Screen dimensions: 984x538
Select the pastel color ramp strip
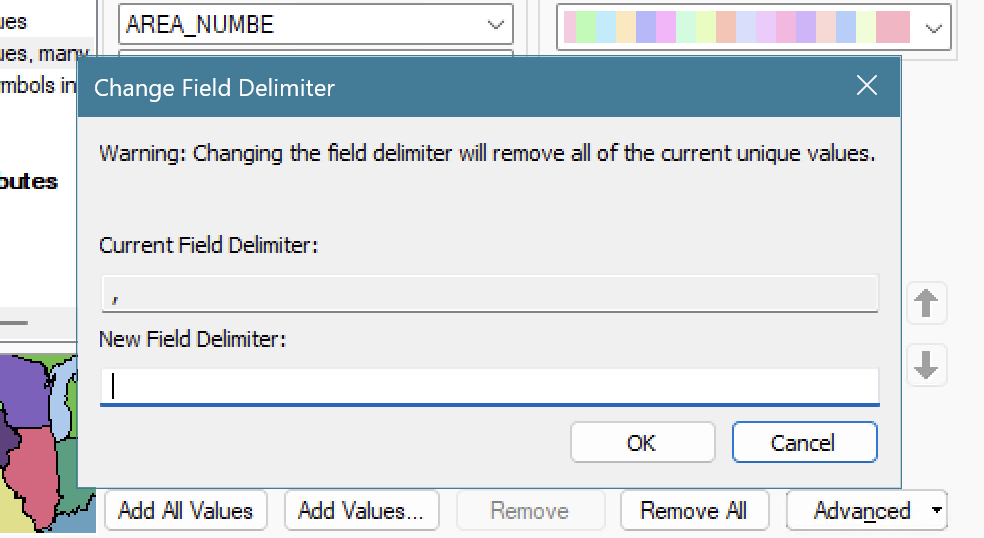tap(737, 27)
